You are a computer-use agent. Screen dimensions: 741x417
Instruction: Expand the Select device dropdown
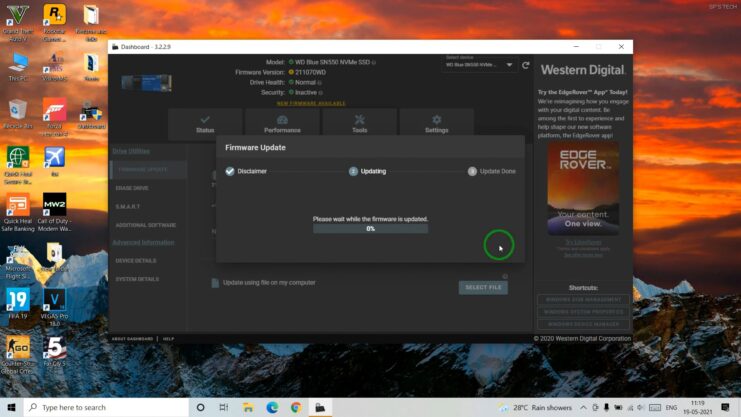click(x=479, y=64)
